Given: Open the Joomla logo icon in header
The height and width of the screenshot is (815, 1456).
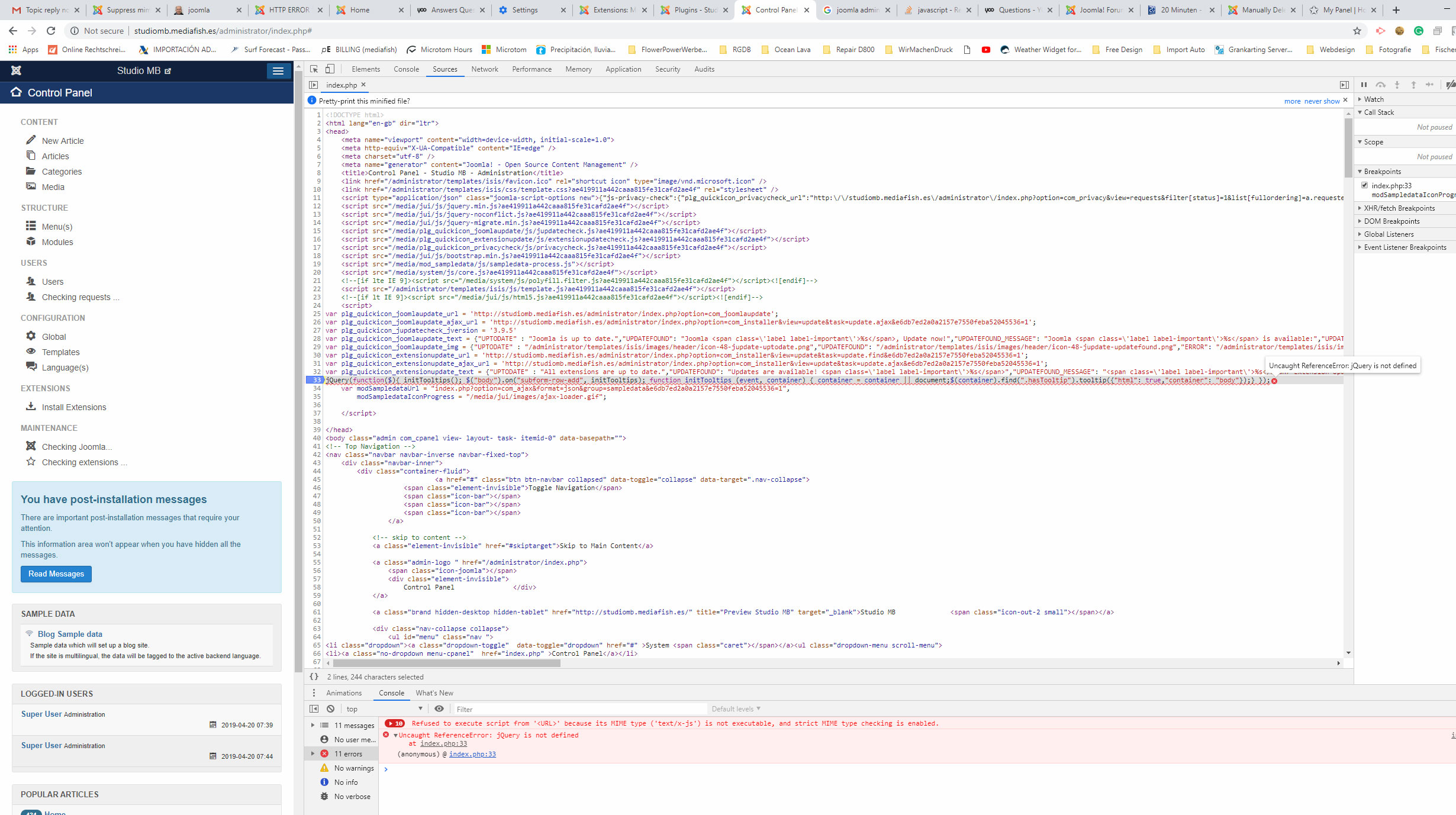Looking at the screenshot, I should click(x=16, y=70).
